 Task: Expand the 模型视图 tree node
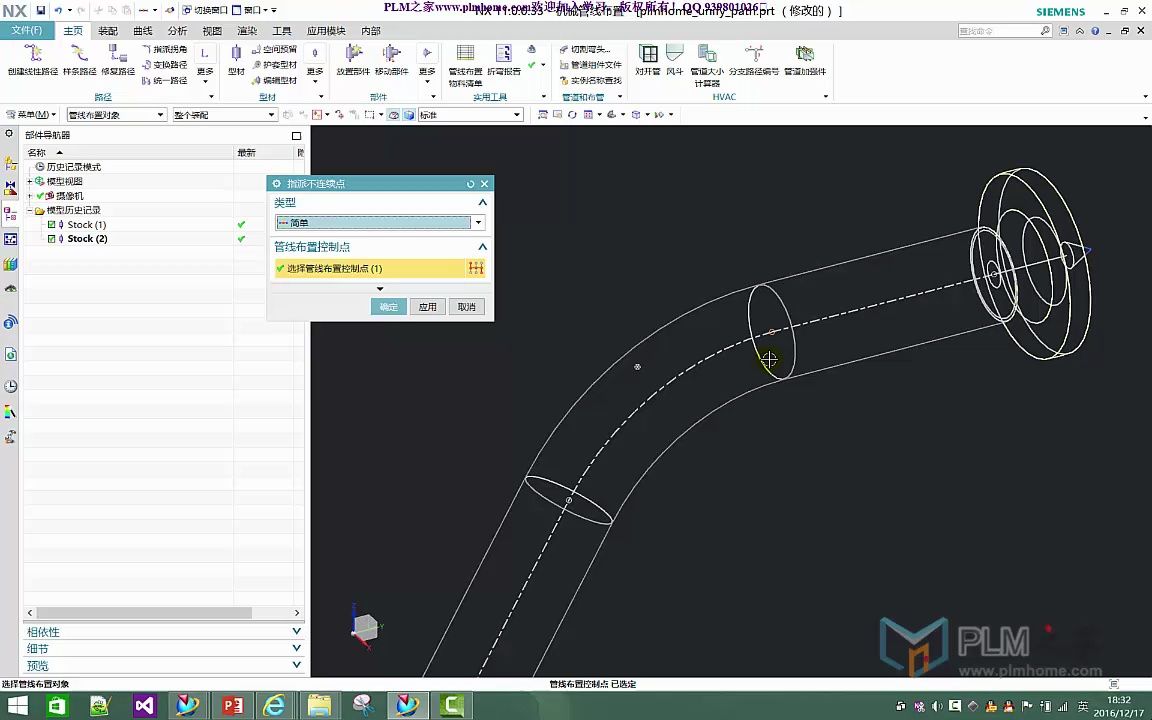(x=30, y=181)
